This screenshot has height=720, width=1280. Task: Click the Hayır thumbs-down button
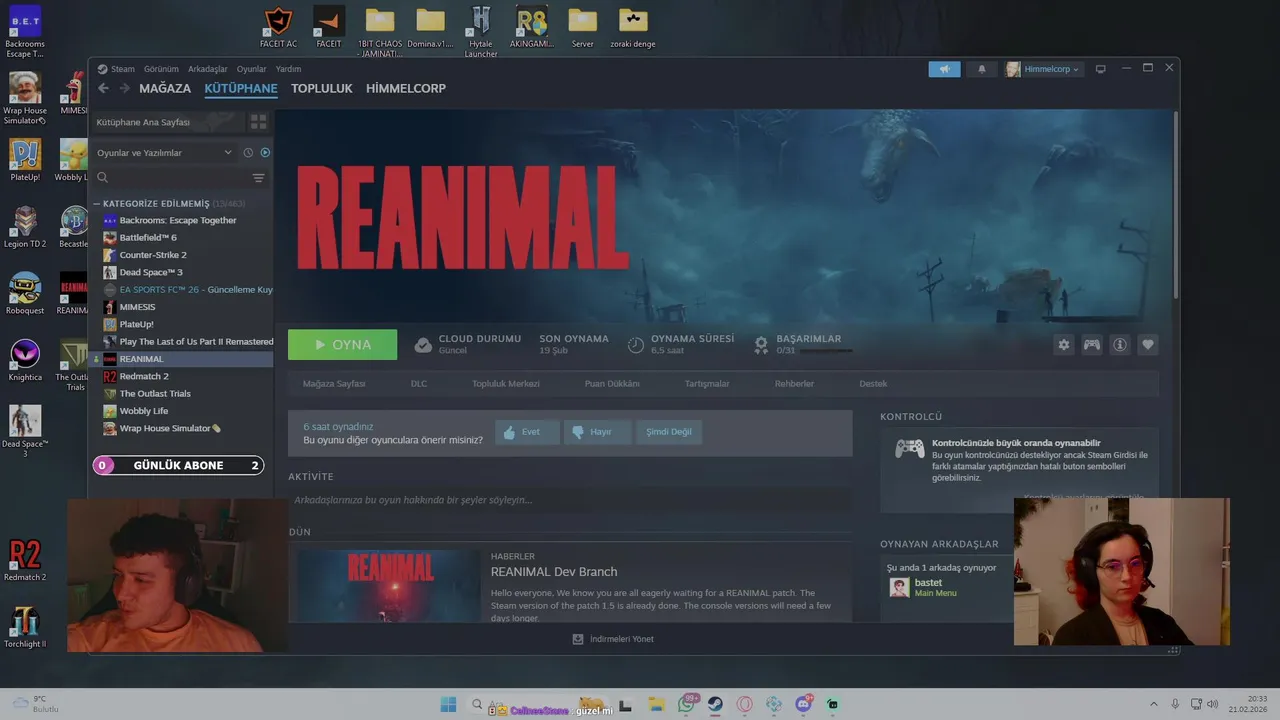(x=596, y=432)
